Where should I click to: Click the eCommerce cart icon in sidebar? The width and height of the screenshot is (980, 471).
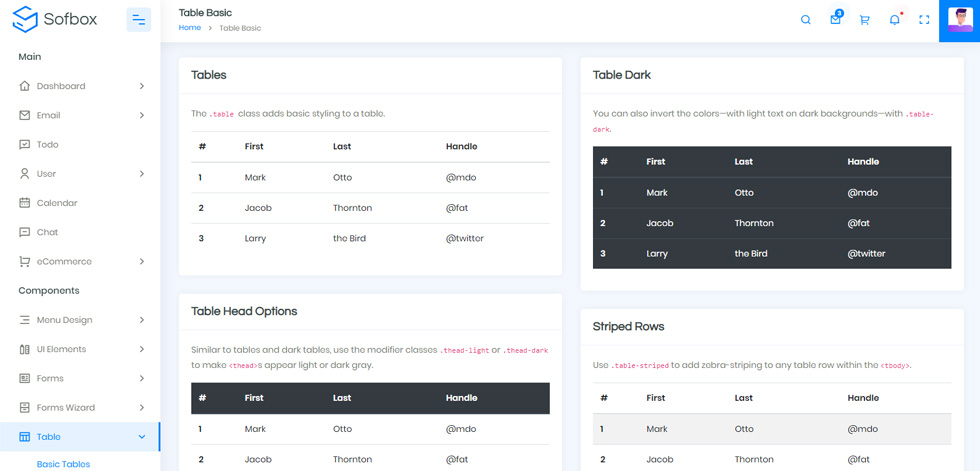click(x=24, y=261)
